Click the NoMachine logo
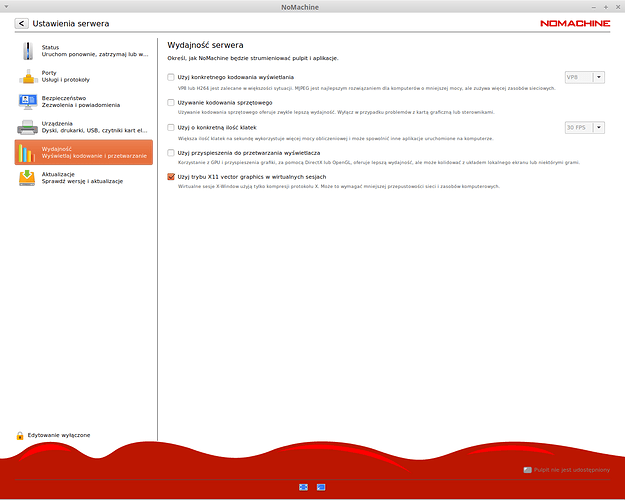 pos(575,24)
